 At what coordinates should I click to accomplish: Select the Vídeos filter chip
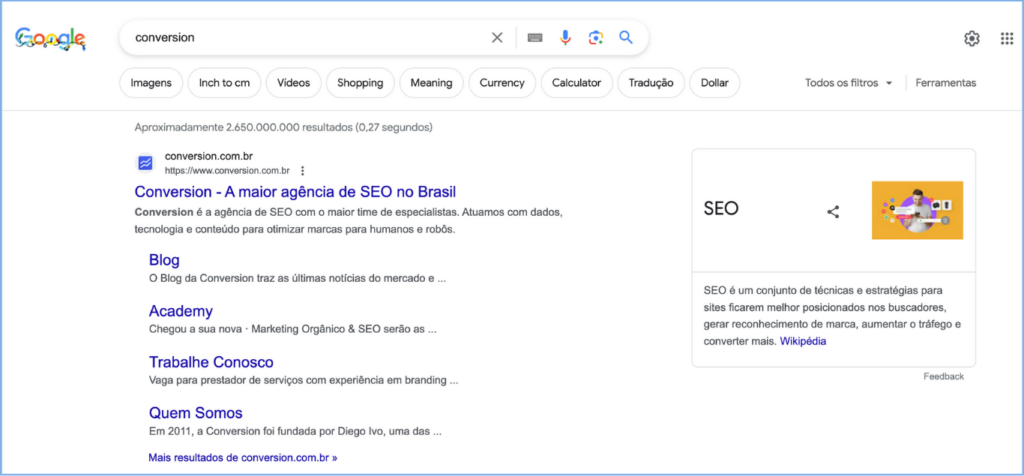pyautogui.click(x=293, y=83)
